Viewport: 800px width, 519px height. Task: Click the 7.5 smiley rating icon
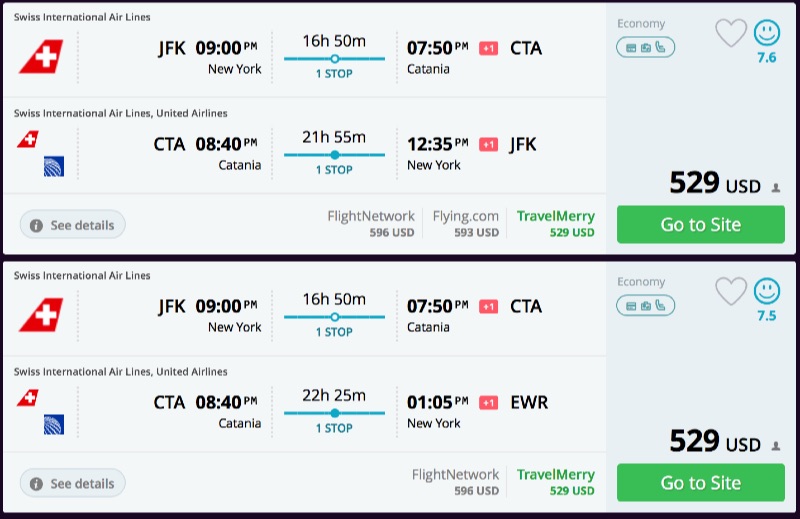[x=767, y=292]
